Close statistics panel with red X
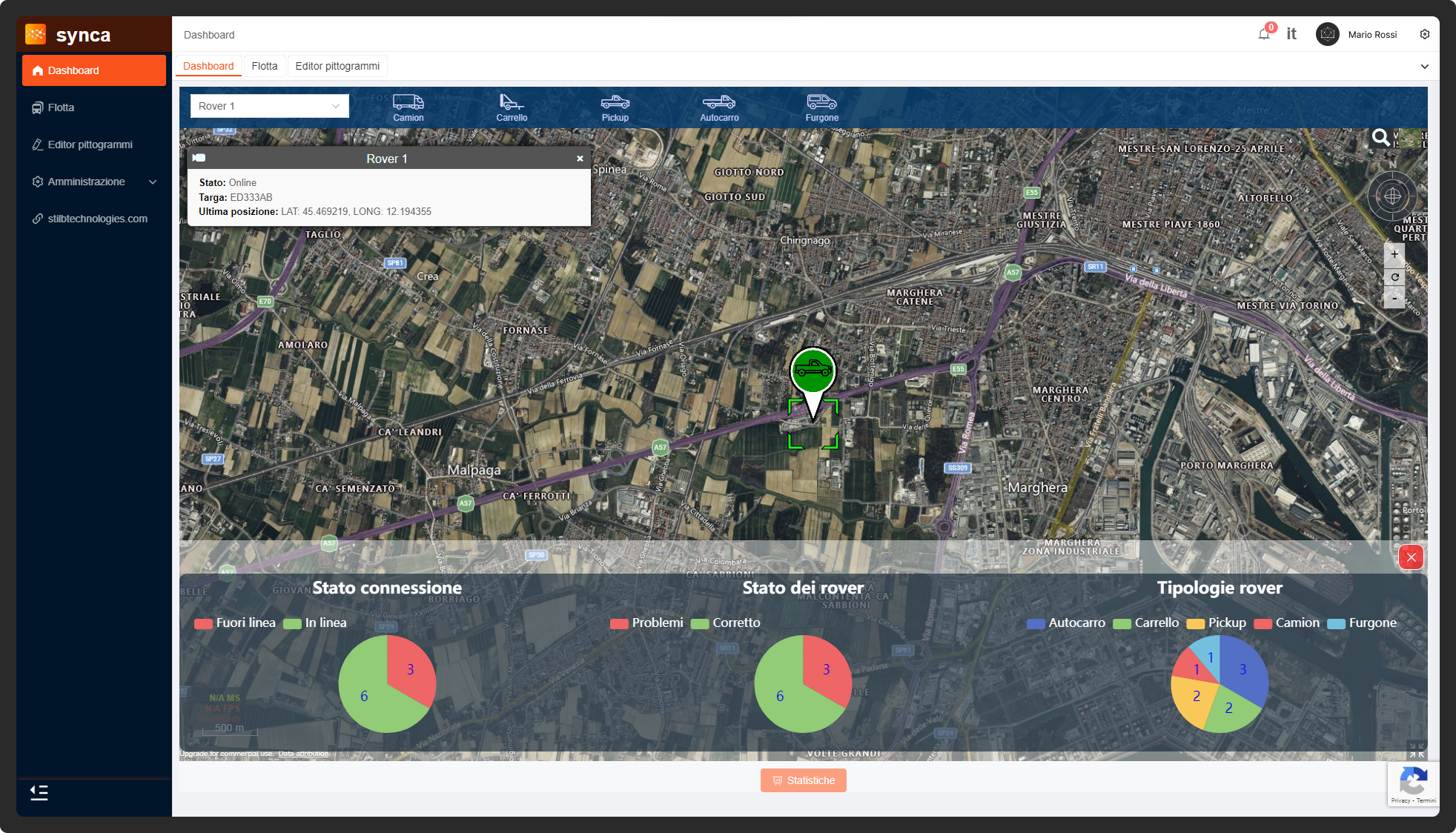 pos(1411,557)
